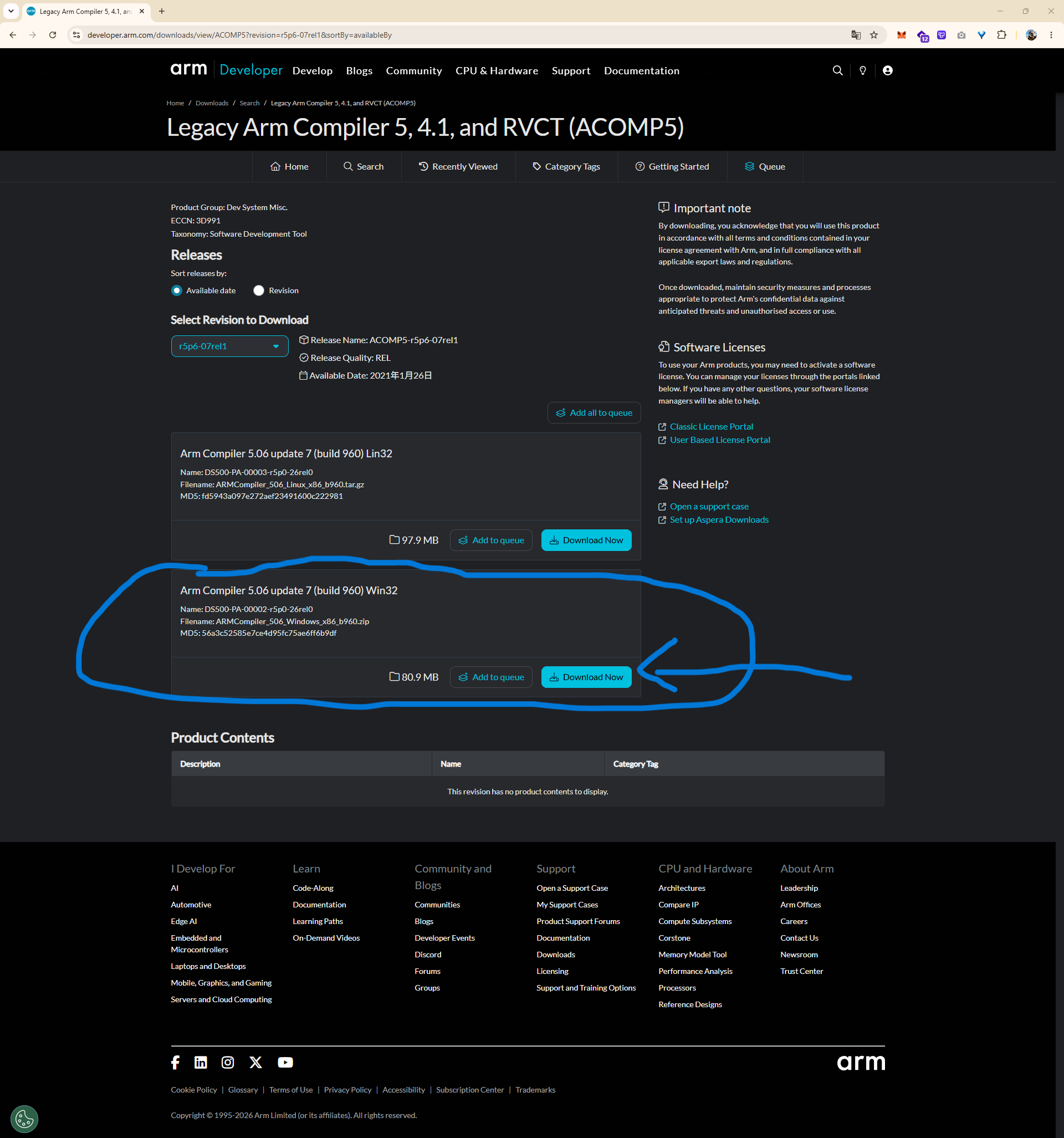Open Privacy Policy footer link
1064x1138 pixels.
[347, 1090]
